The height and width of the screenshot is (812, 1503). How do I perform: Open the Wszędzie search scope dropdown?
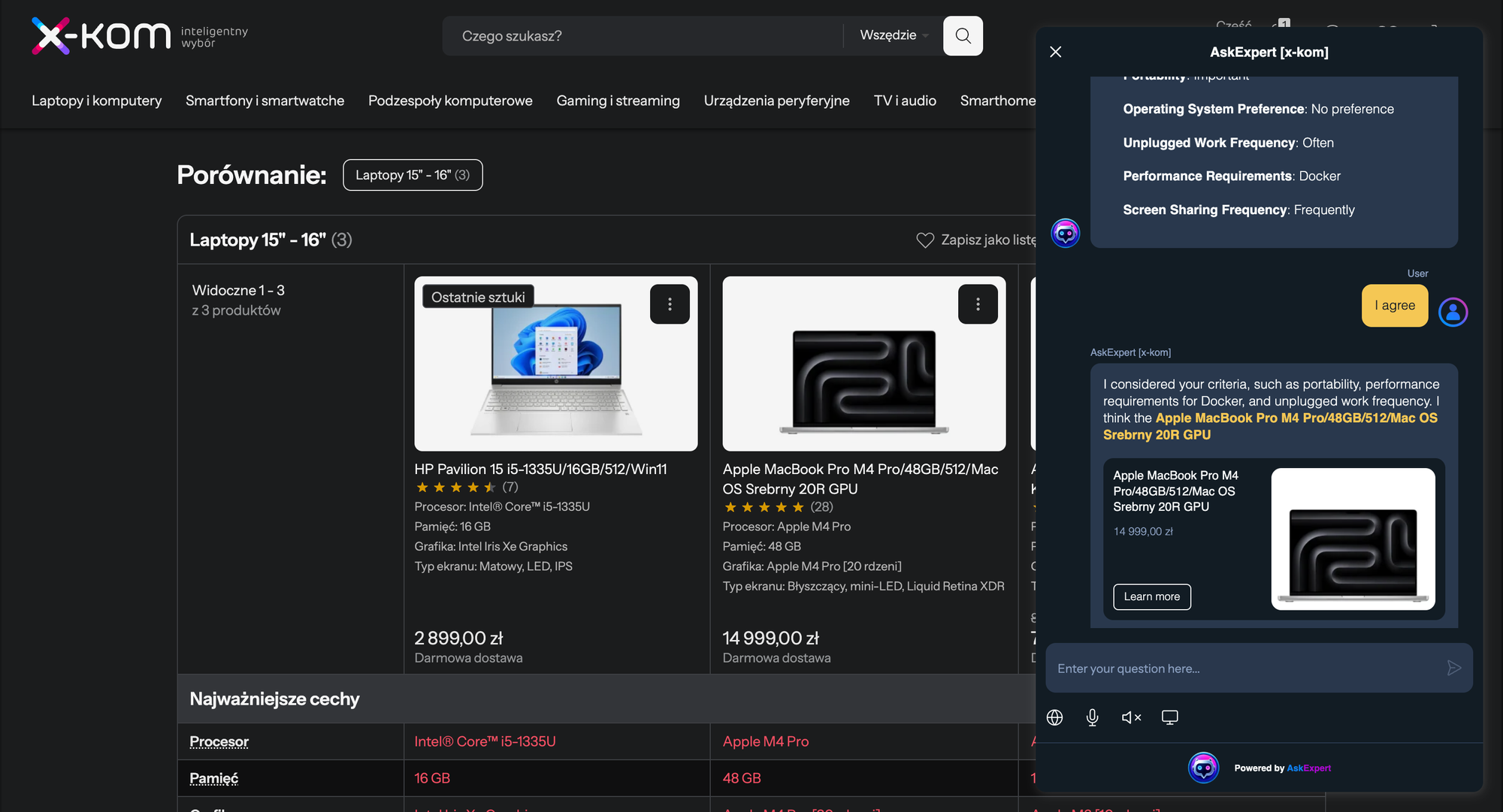(894, 35)
